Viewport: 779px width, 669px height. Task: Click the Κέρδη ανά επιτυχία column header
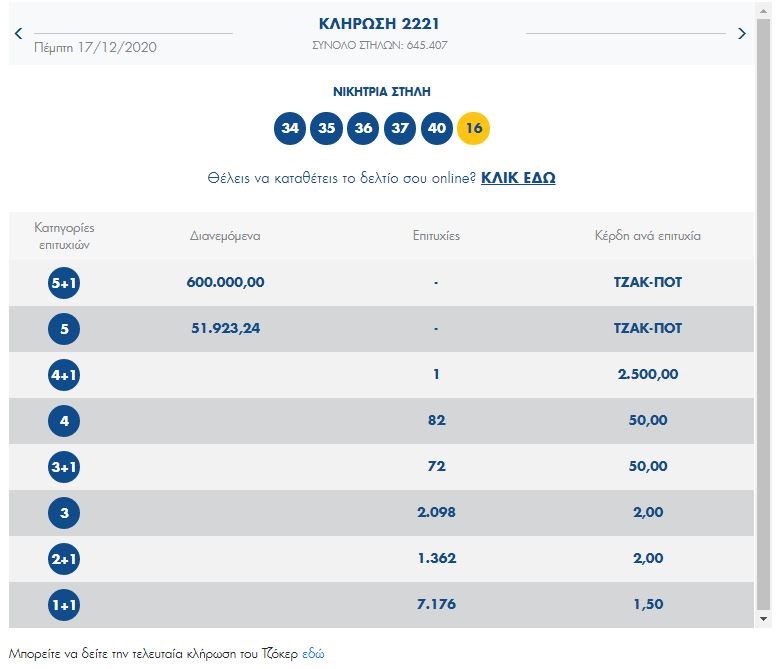click(x=647, y=236)
